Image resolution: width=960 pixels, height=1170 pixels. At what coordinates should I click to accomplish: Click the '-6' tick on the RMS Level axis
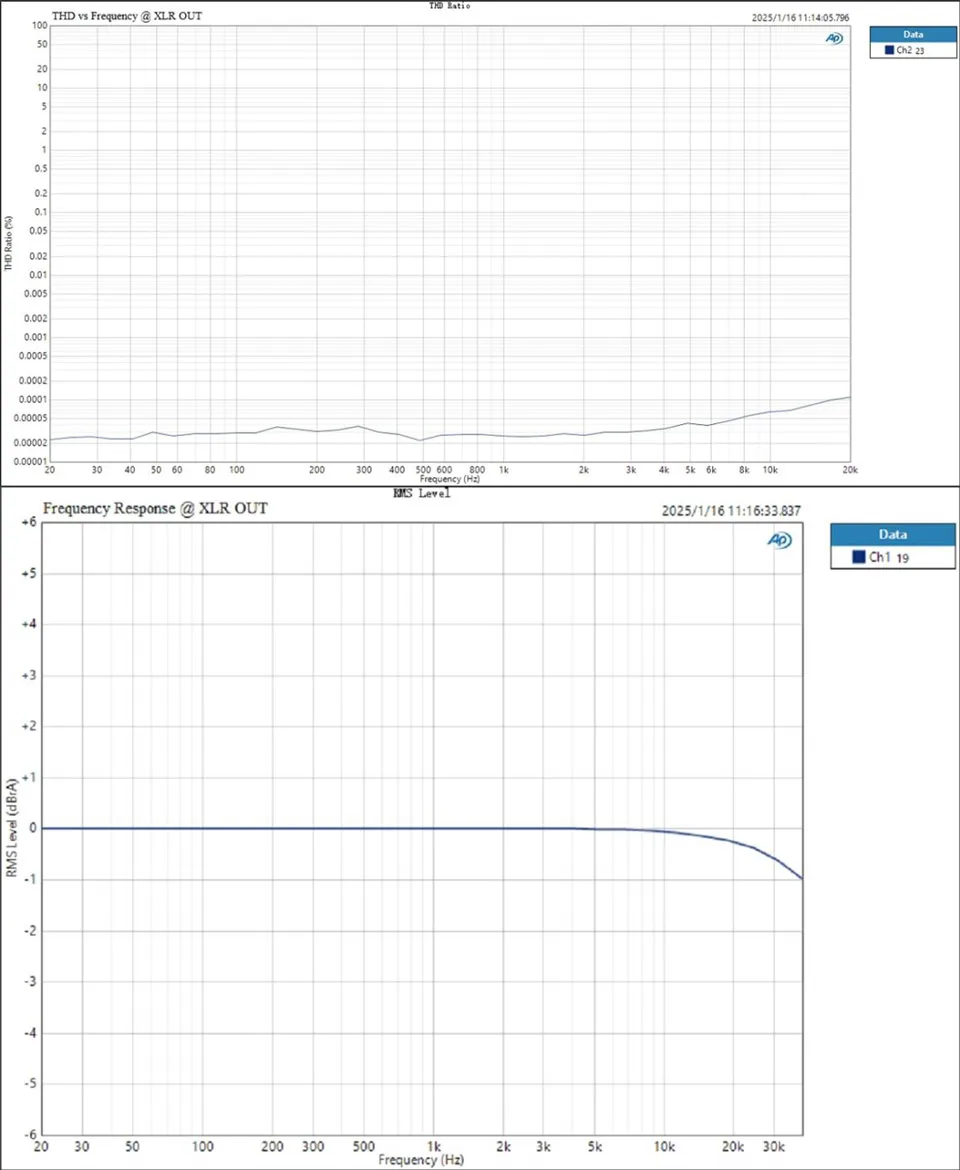(30, 1134)
